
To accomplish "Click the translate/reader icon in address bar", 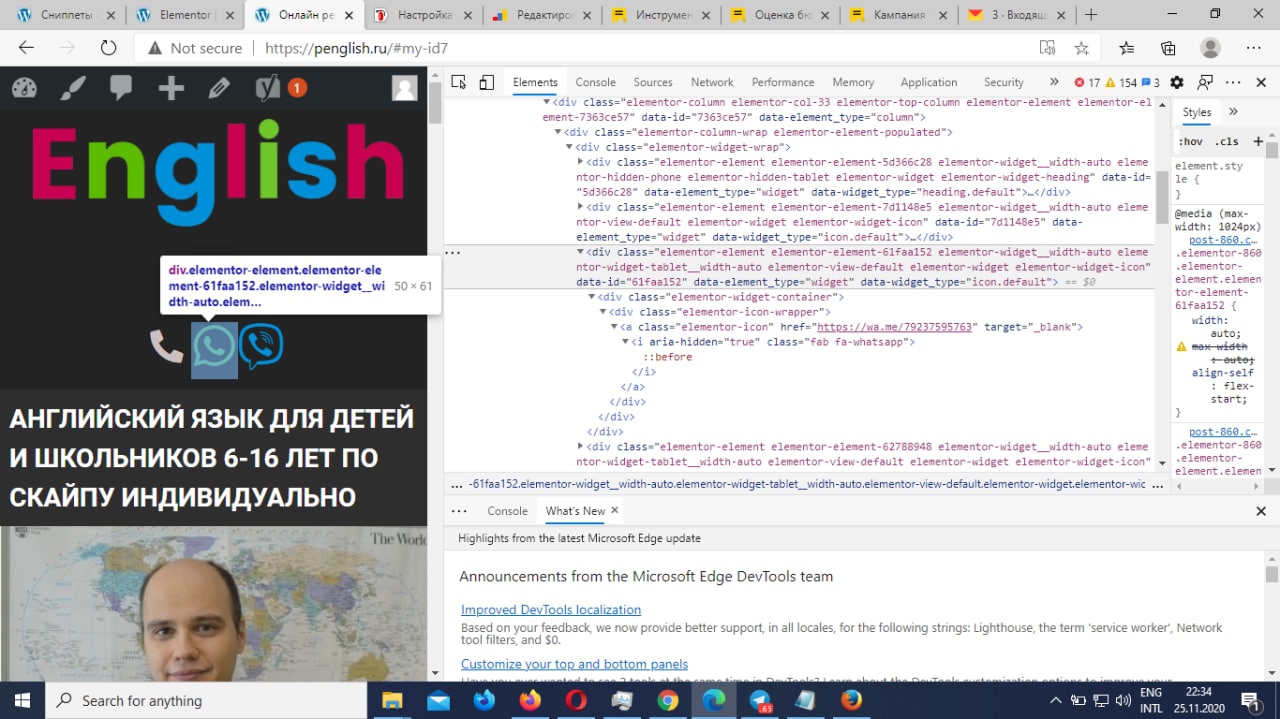I will [x=1047, y=48].
